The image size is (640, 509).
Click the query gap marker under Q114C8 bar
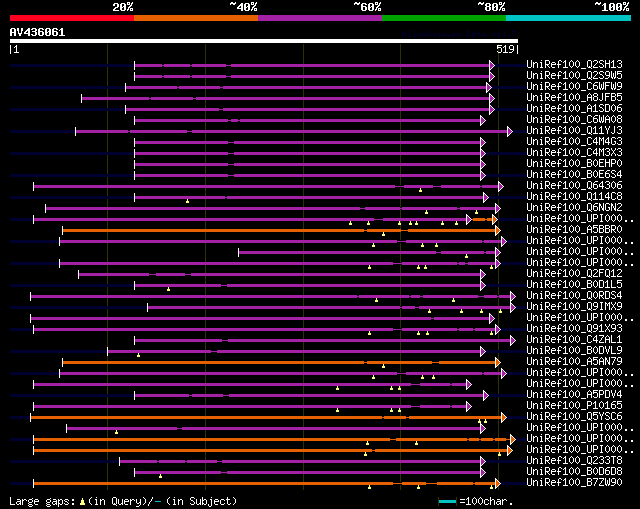pyautogui.click(x=187, y=201)
